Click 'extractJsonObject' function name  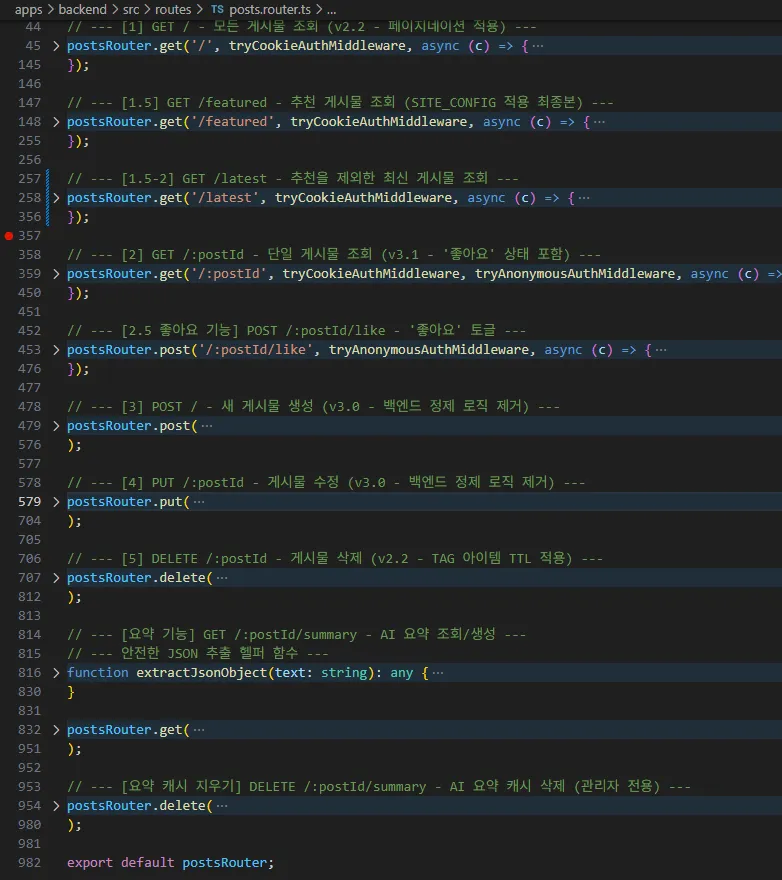[x=202, y=672]
